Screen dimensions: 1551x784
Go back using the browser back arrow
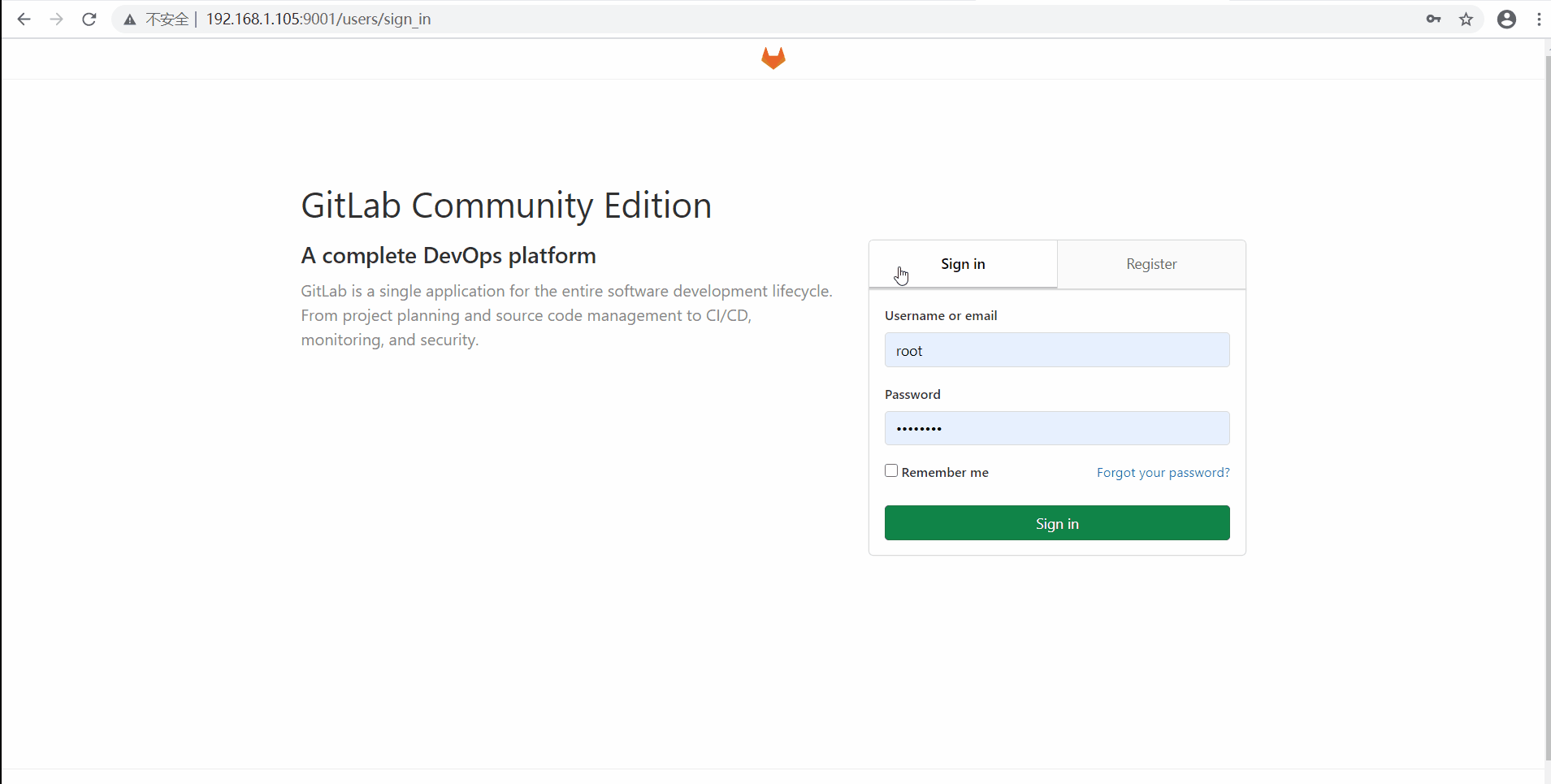pos(24,19)
